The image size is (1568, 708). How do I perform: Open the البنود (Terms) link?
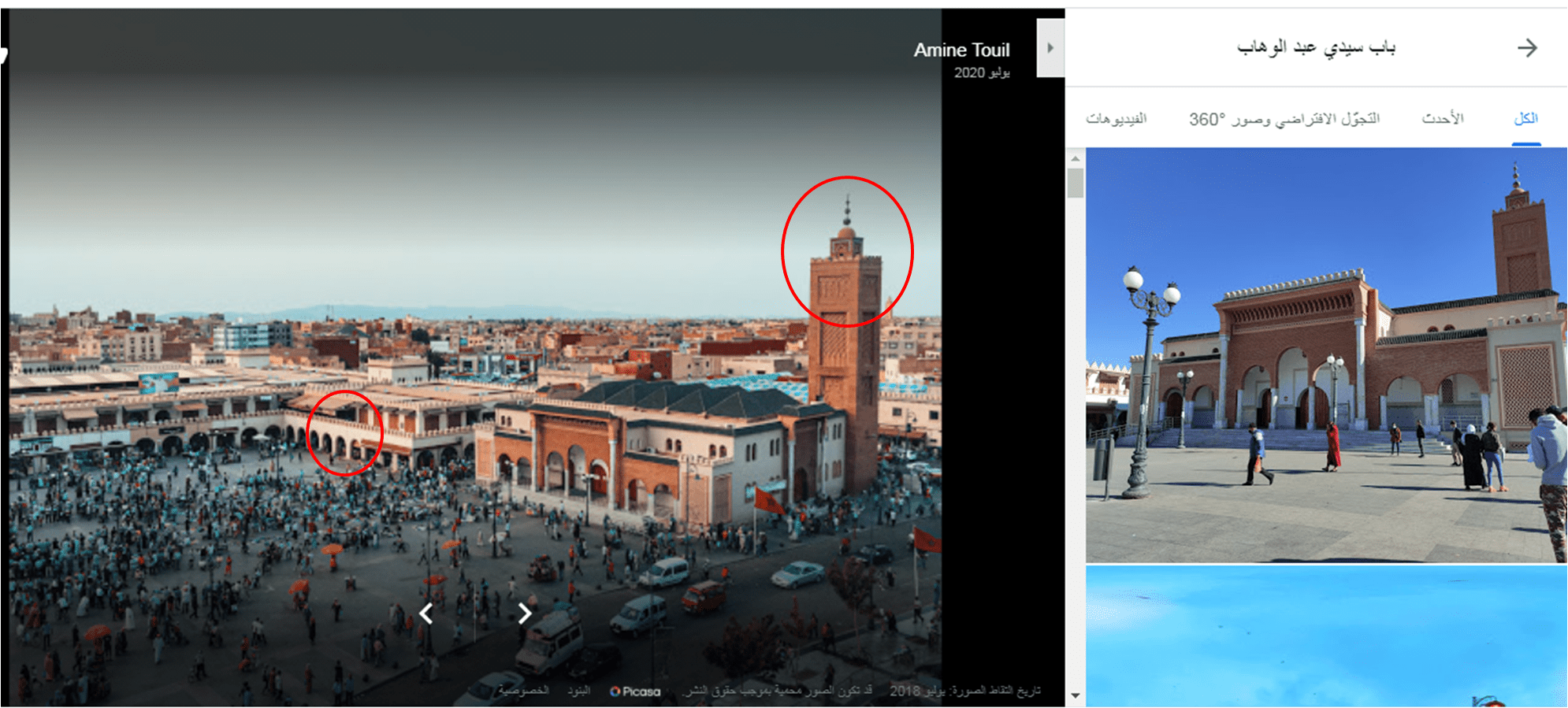click(579, 691)
